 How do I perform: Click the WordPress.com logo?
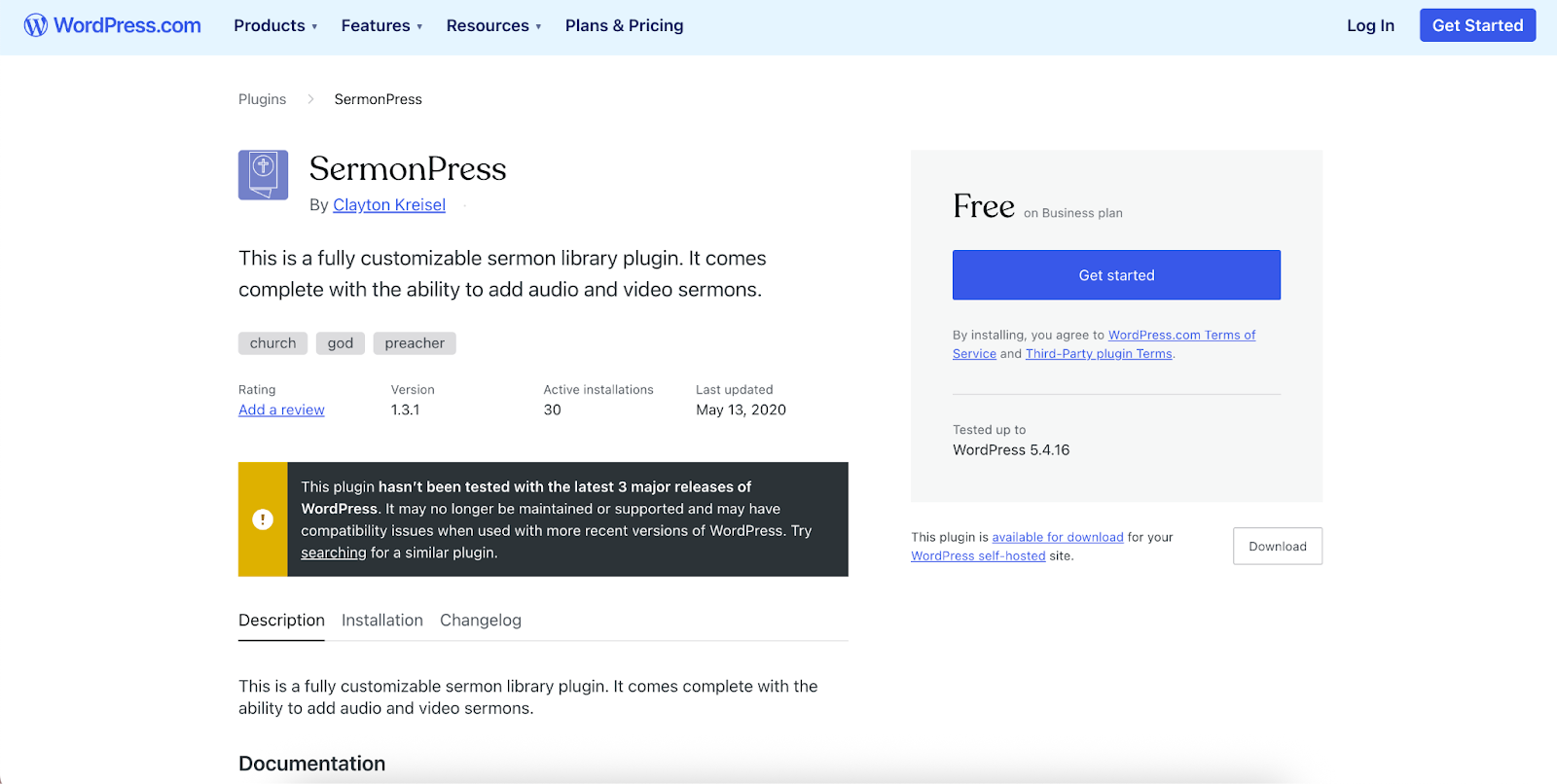(x=113, y=26)
